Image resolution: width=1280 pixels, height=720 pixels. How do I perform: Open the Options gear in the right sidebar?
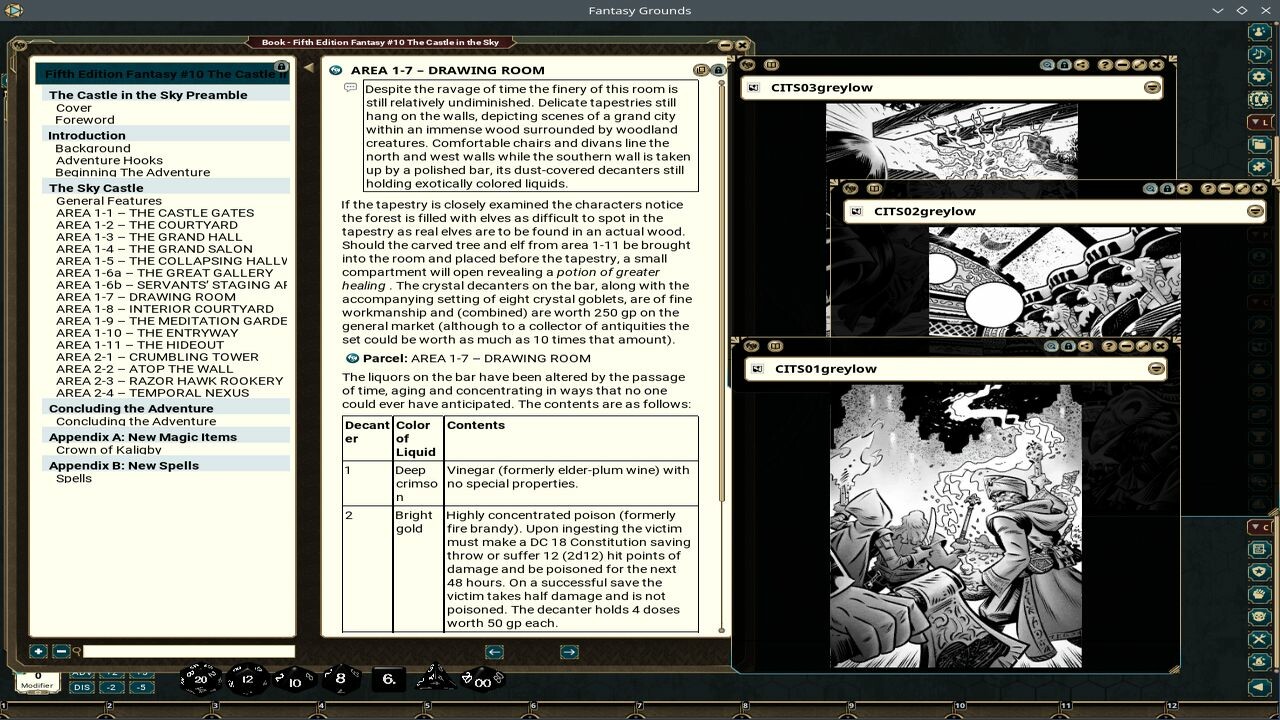tap(1258, 76)
